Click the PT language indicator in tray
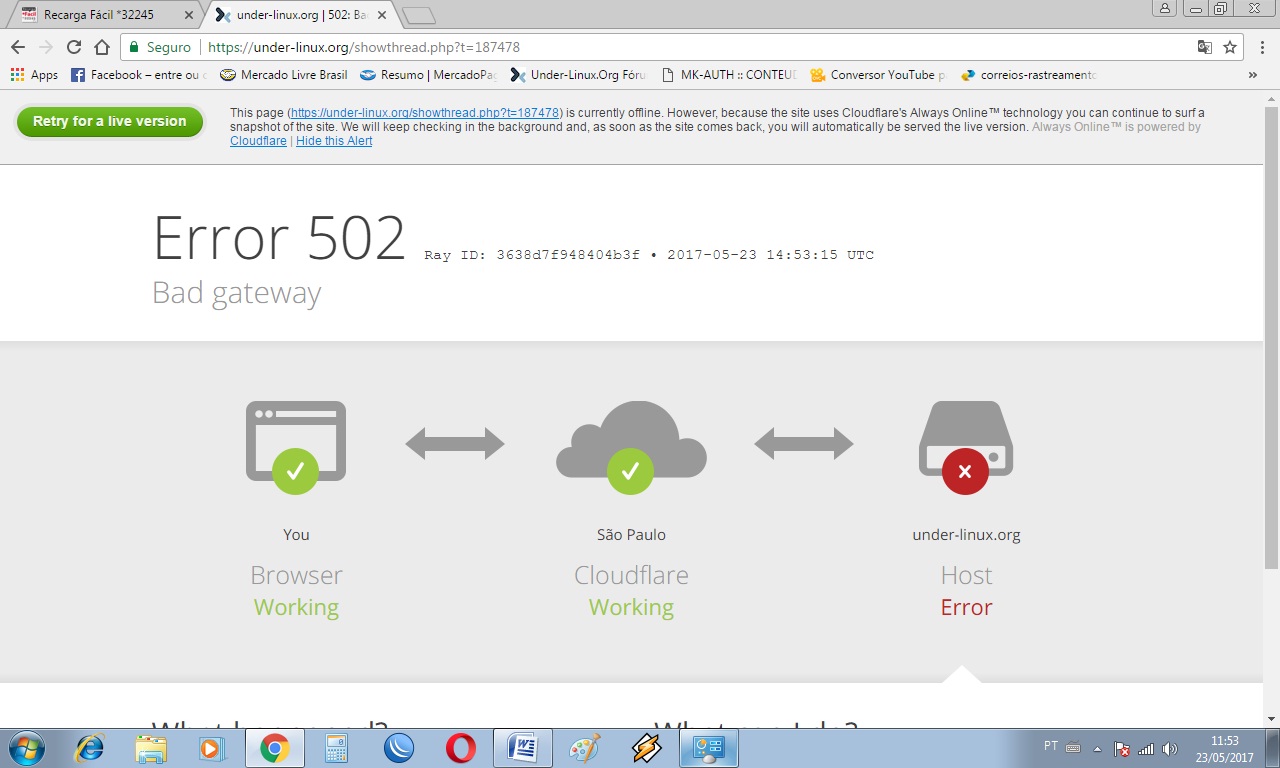 click(1051, 746)
